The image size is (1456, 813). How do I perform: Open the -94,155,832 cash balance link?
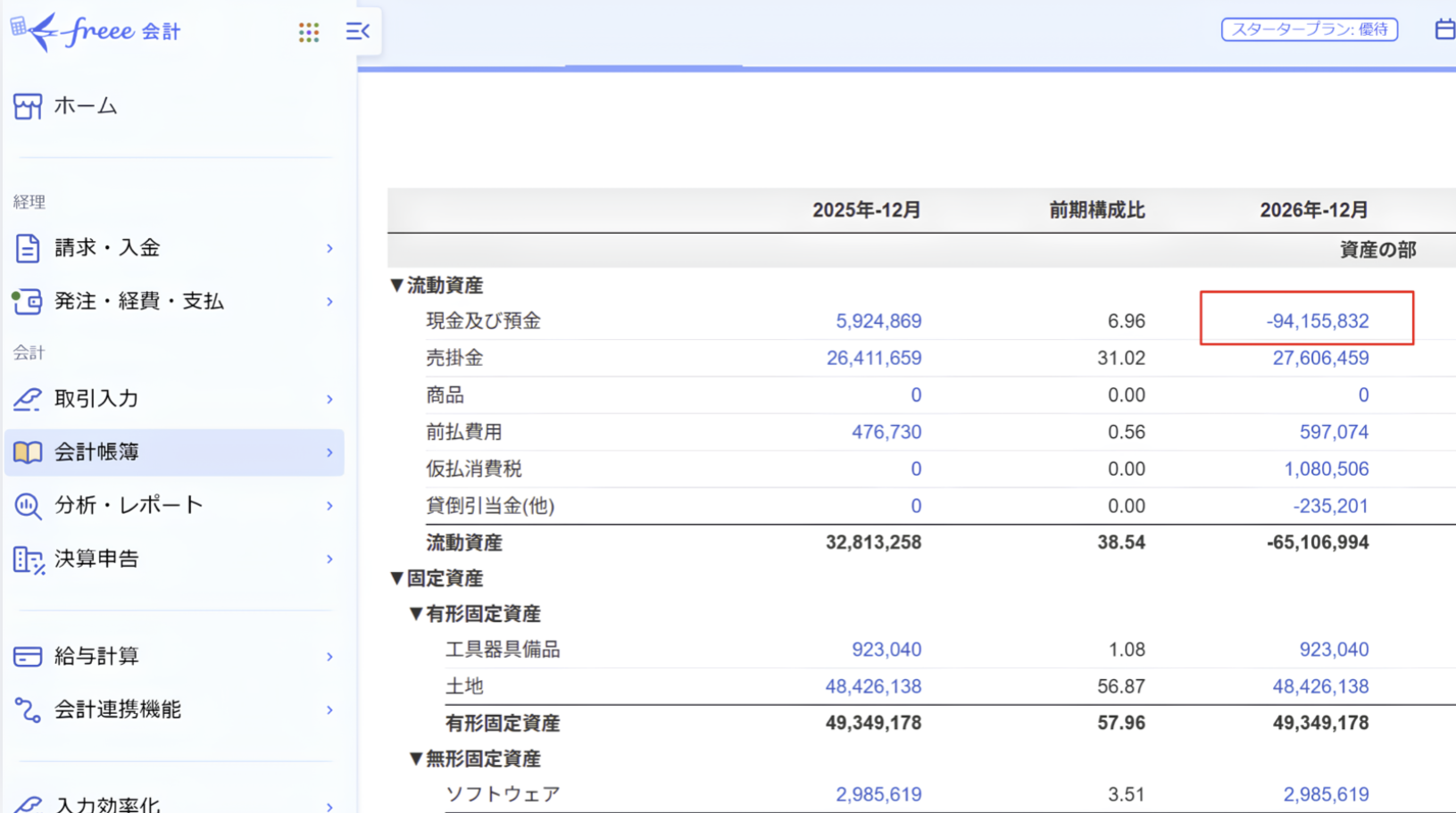click(x=1317, y=321)
